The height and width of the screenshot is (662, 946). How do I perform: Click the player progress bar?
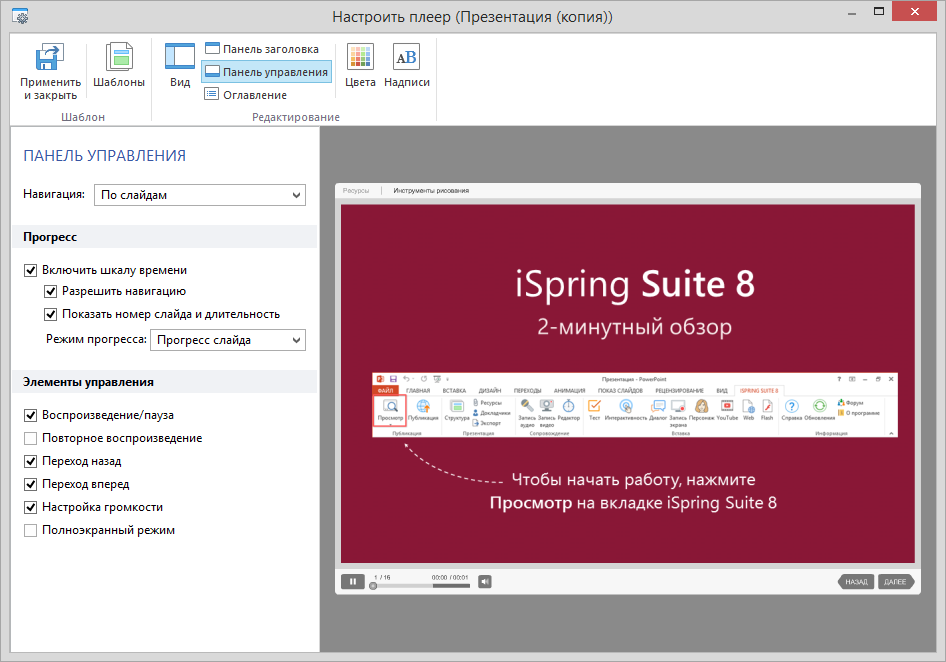(421, 586)
